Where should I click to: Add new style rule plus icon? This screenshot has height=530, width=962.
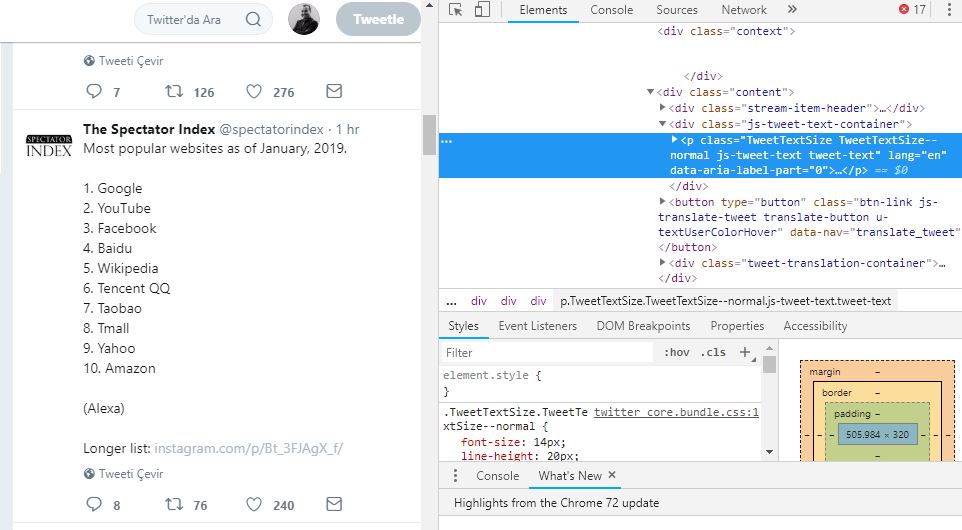[745, 352]
